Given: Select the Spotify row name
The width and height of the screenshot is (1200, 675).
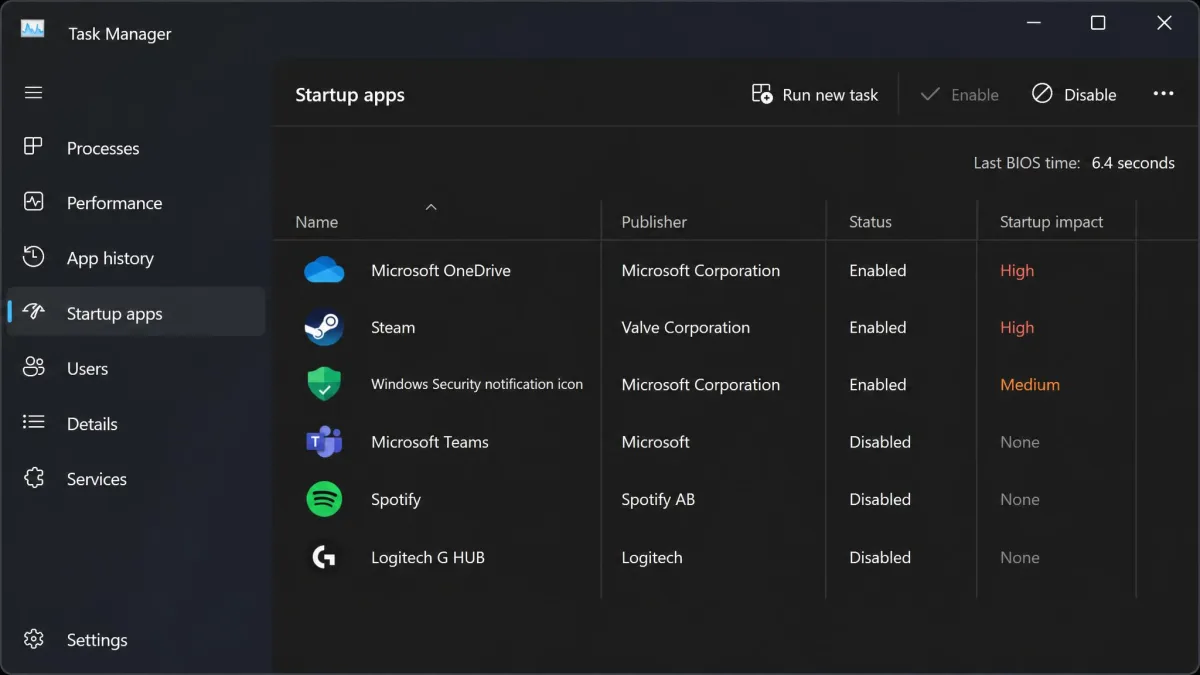Looking at the screenshot, I should [x=396, y=499].
